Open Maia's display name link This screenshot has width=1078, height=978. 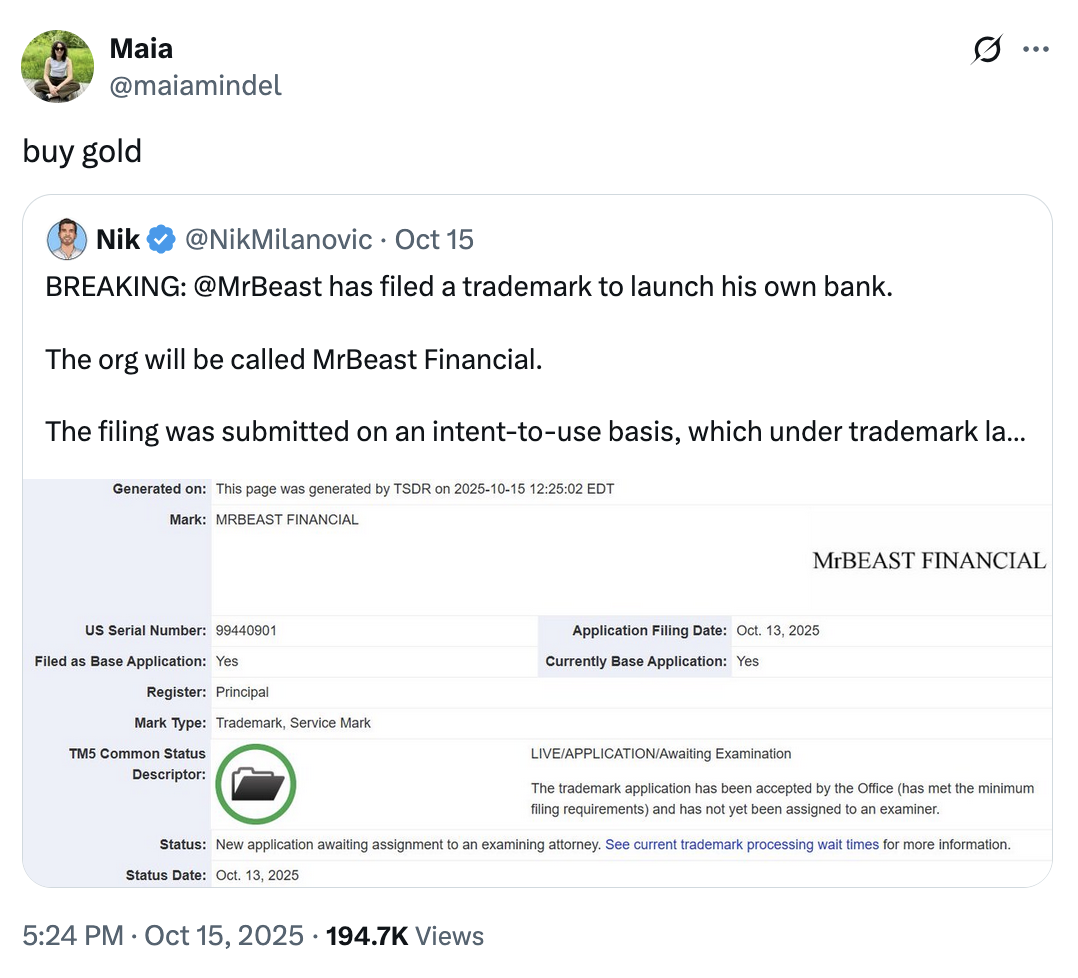pos(140,48)
